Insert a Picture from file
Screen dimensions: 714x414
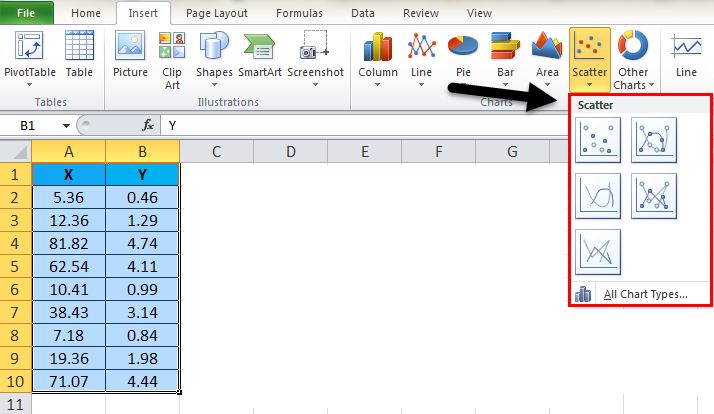point(130,54)
